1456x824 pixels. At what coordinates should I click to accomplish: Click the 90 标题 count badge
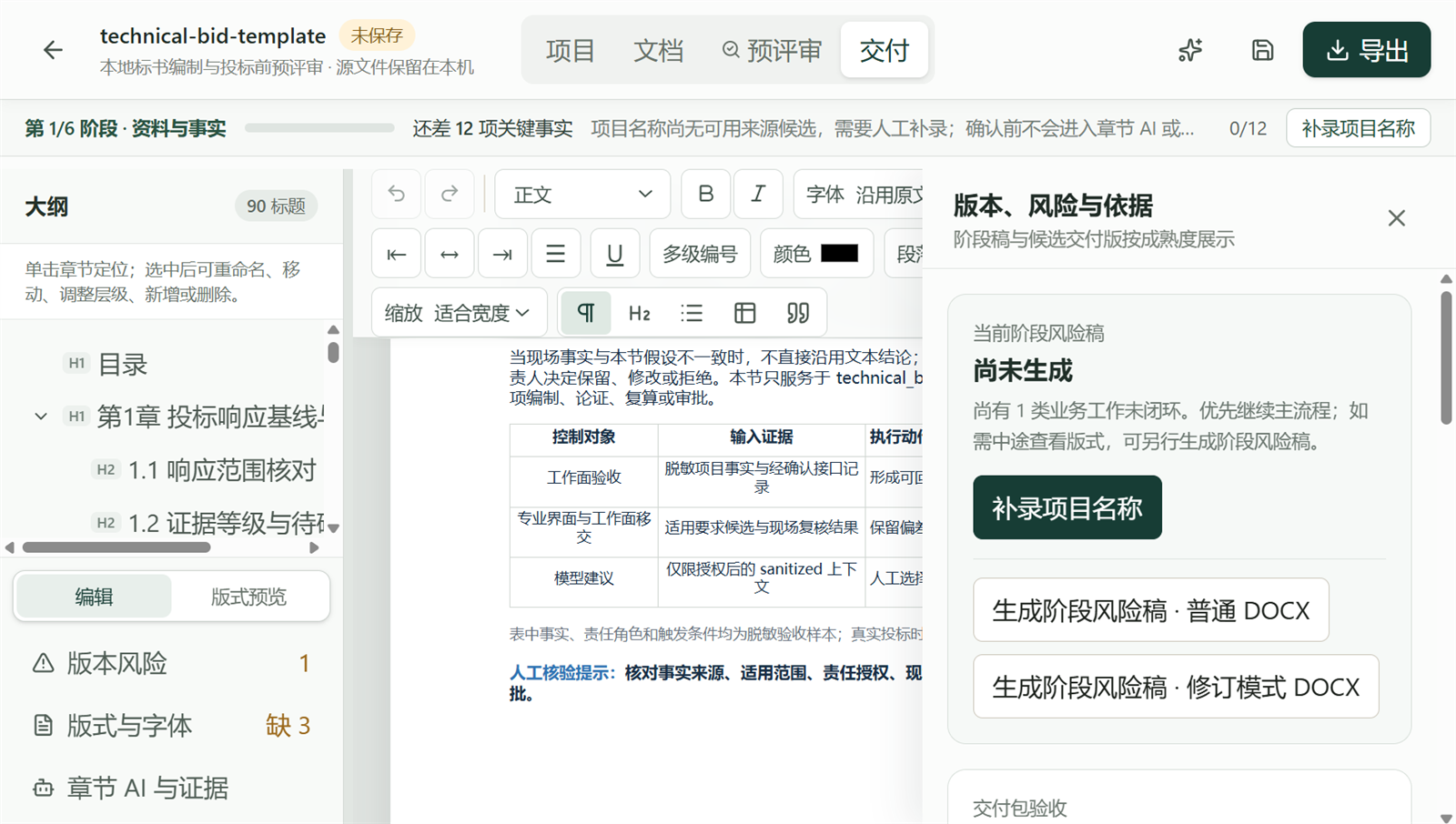[x=276, y=206]
